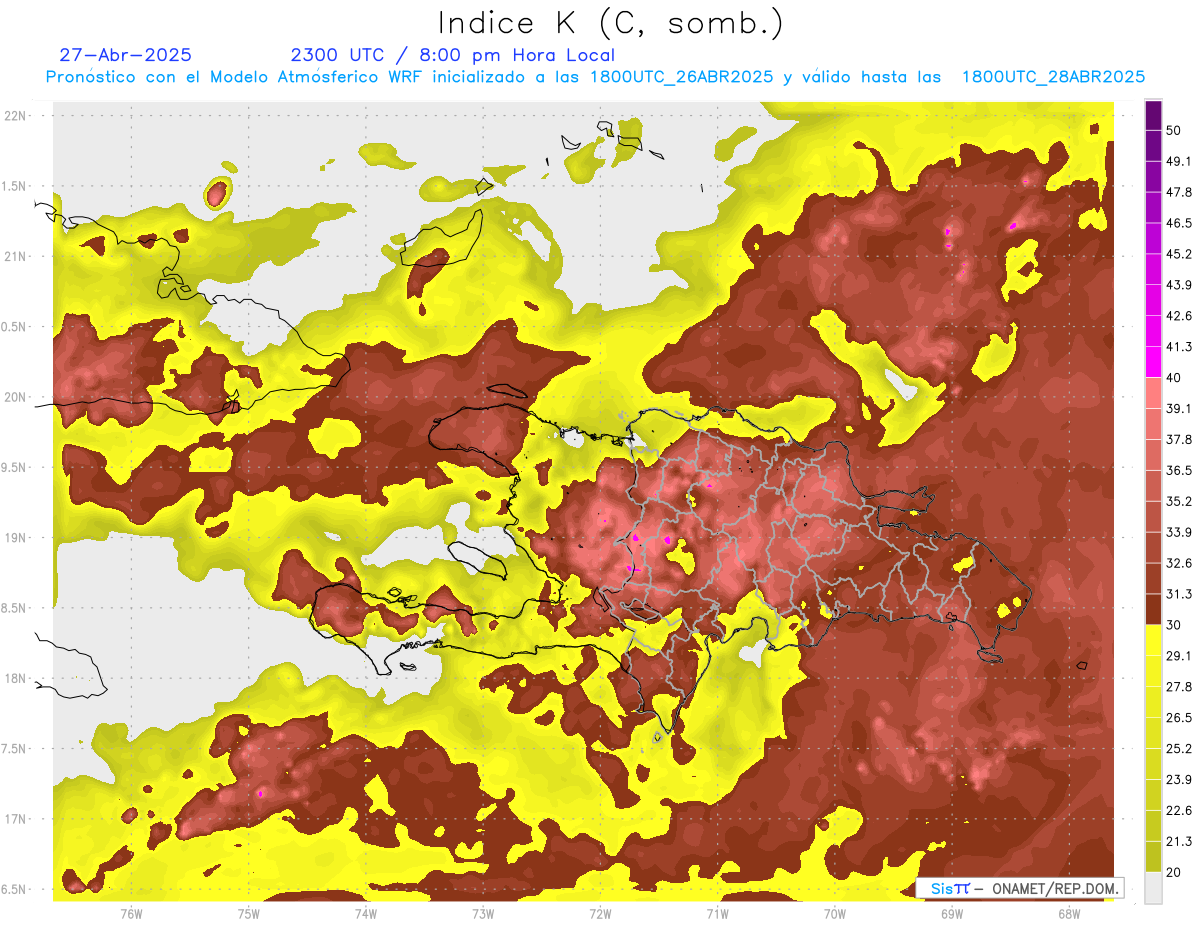Click the "73W" longitude label
Screen dimensions: 1200x927
pyautogui.click(x=483, y=913)
